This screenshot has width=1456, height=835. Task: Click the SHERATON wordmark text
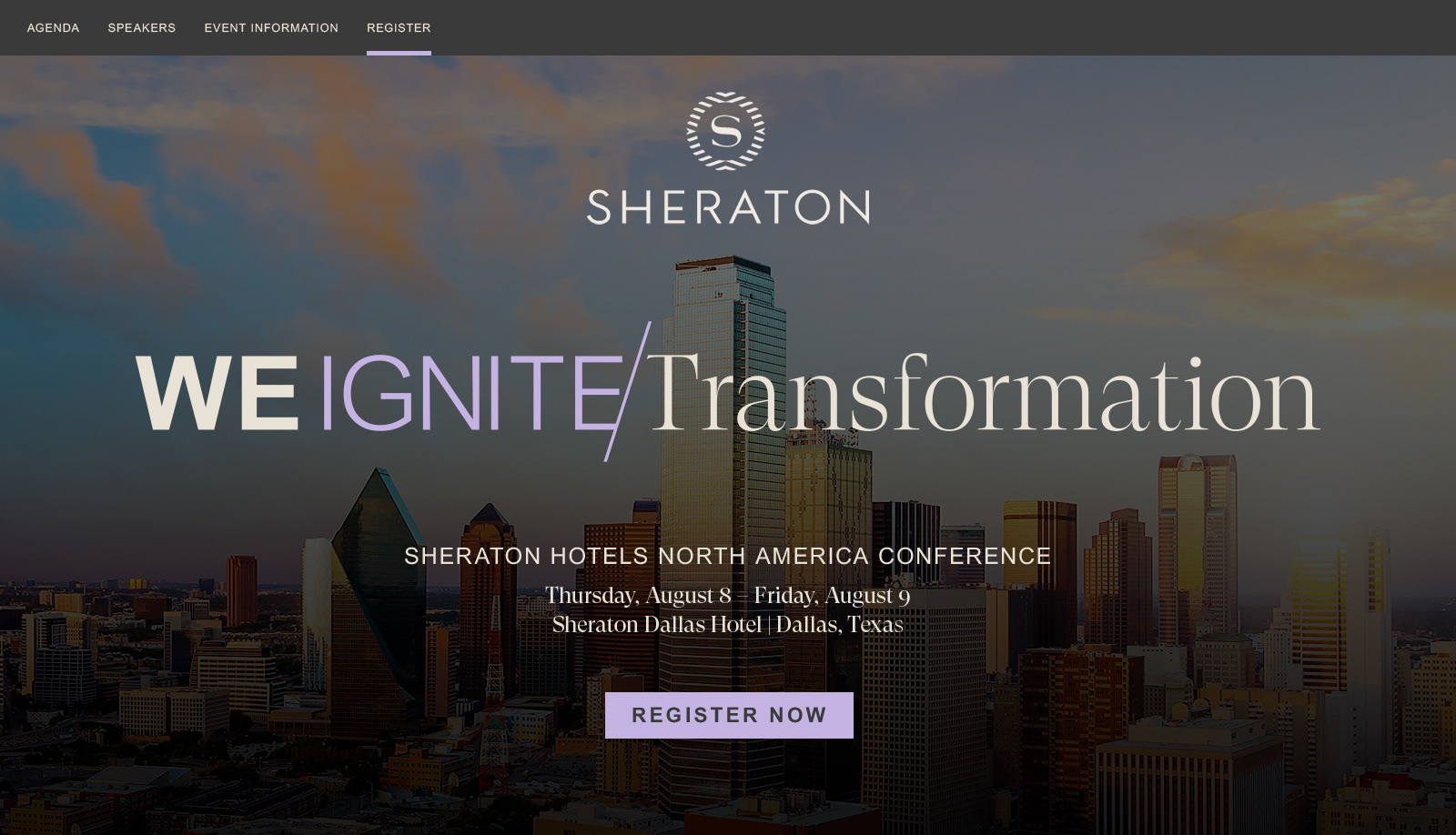click(728, 207)
